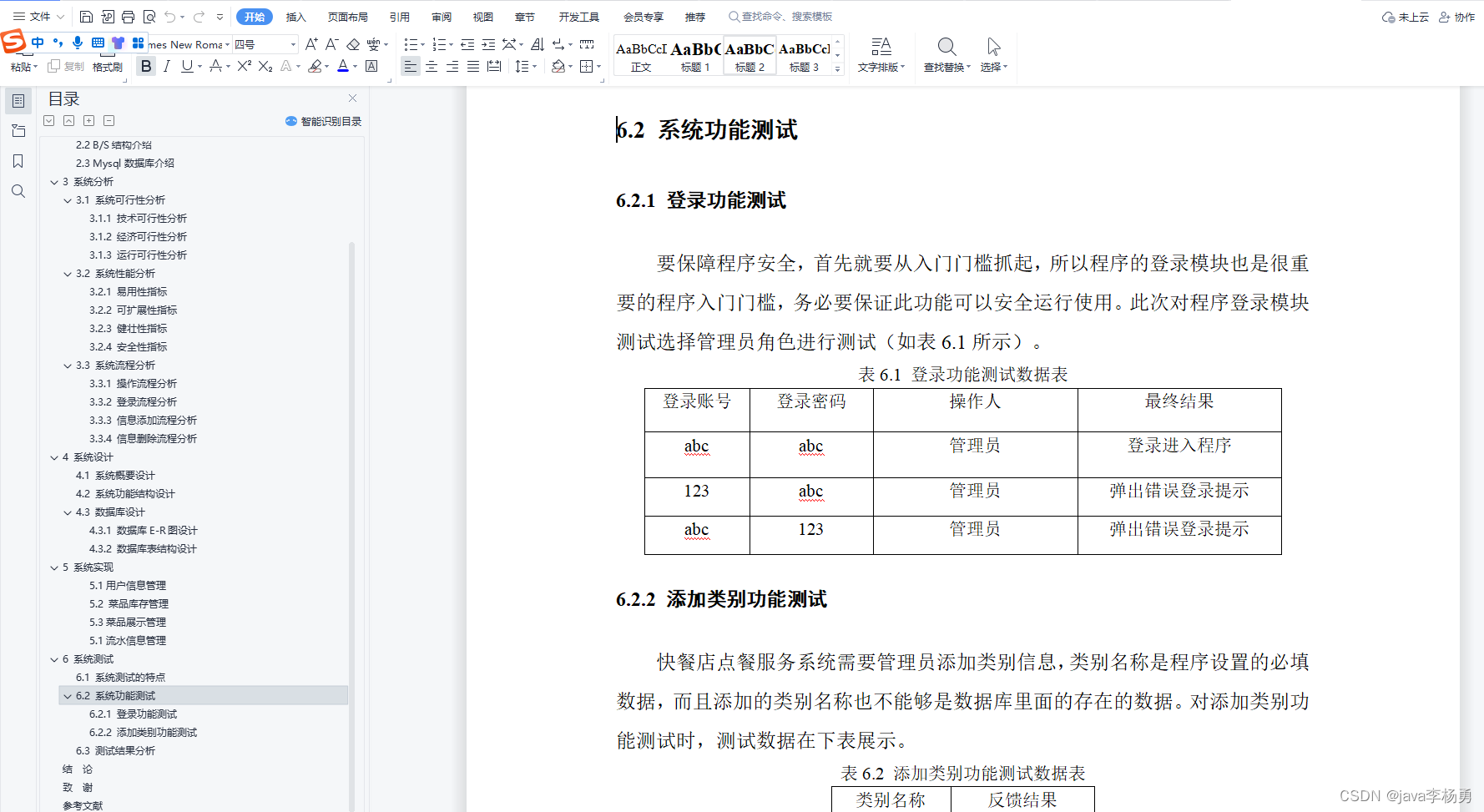Screen dimensions: 1484x812
Task: Click 智能识别目录 button
Action: (x=324, y=121)
